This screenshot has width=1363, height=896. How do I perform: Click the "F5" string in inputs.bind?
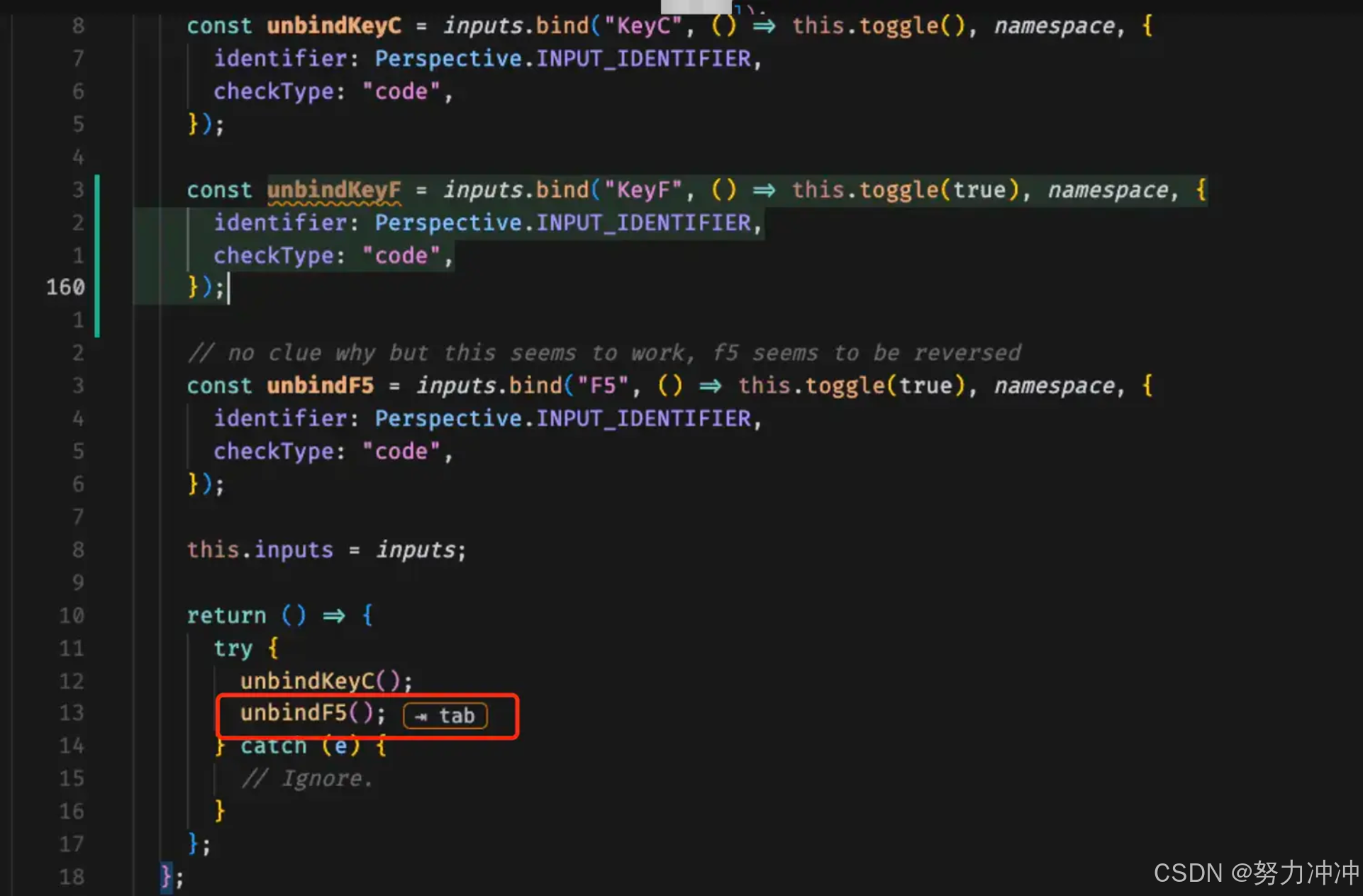pyautogui.click(x=603, y=386)
